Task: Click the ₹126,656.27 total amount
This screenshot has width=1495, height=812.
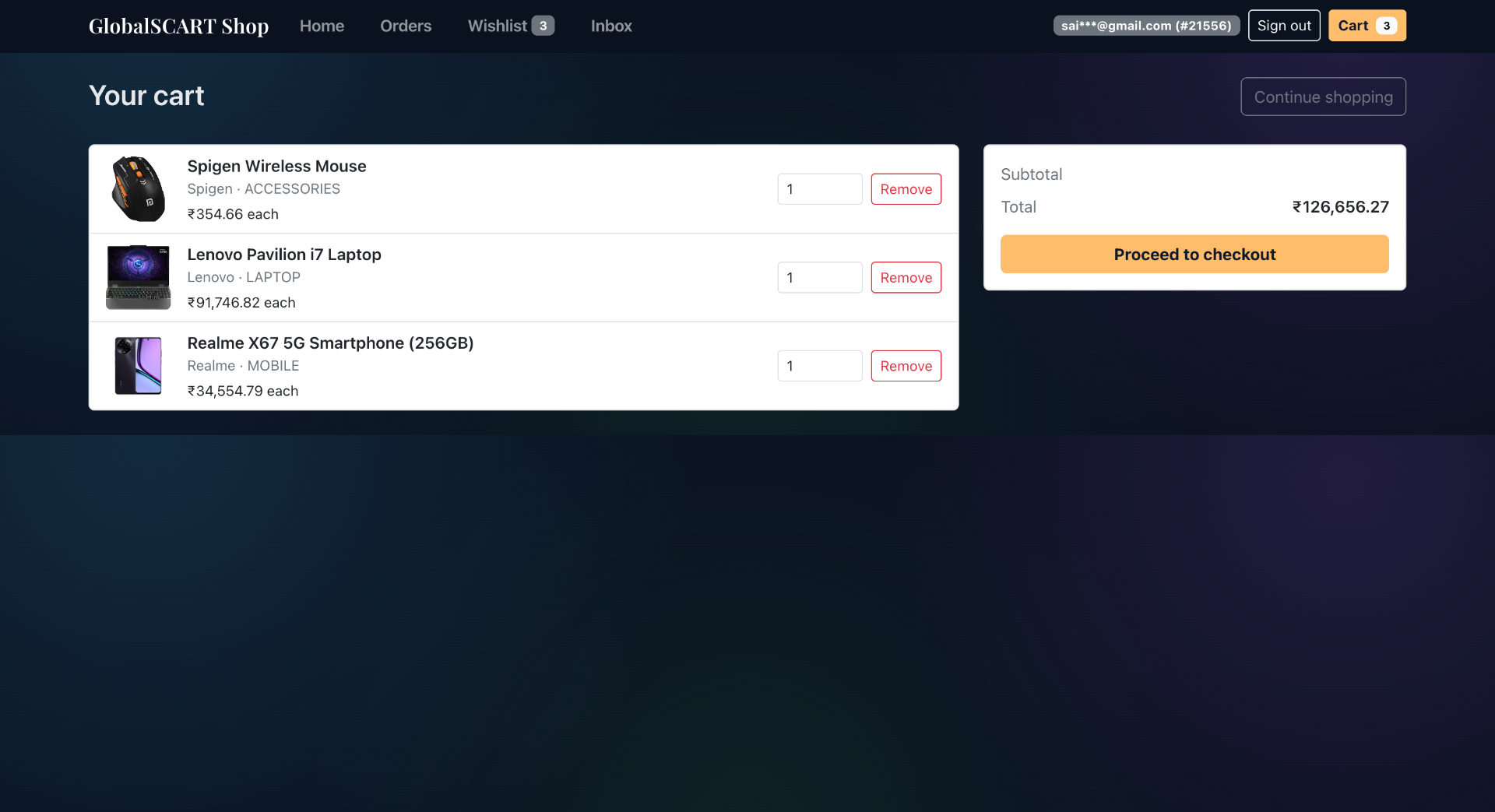Action: (1340, 207)
